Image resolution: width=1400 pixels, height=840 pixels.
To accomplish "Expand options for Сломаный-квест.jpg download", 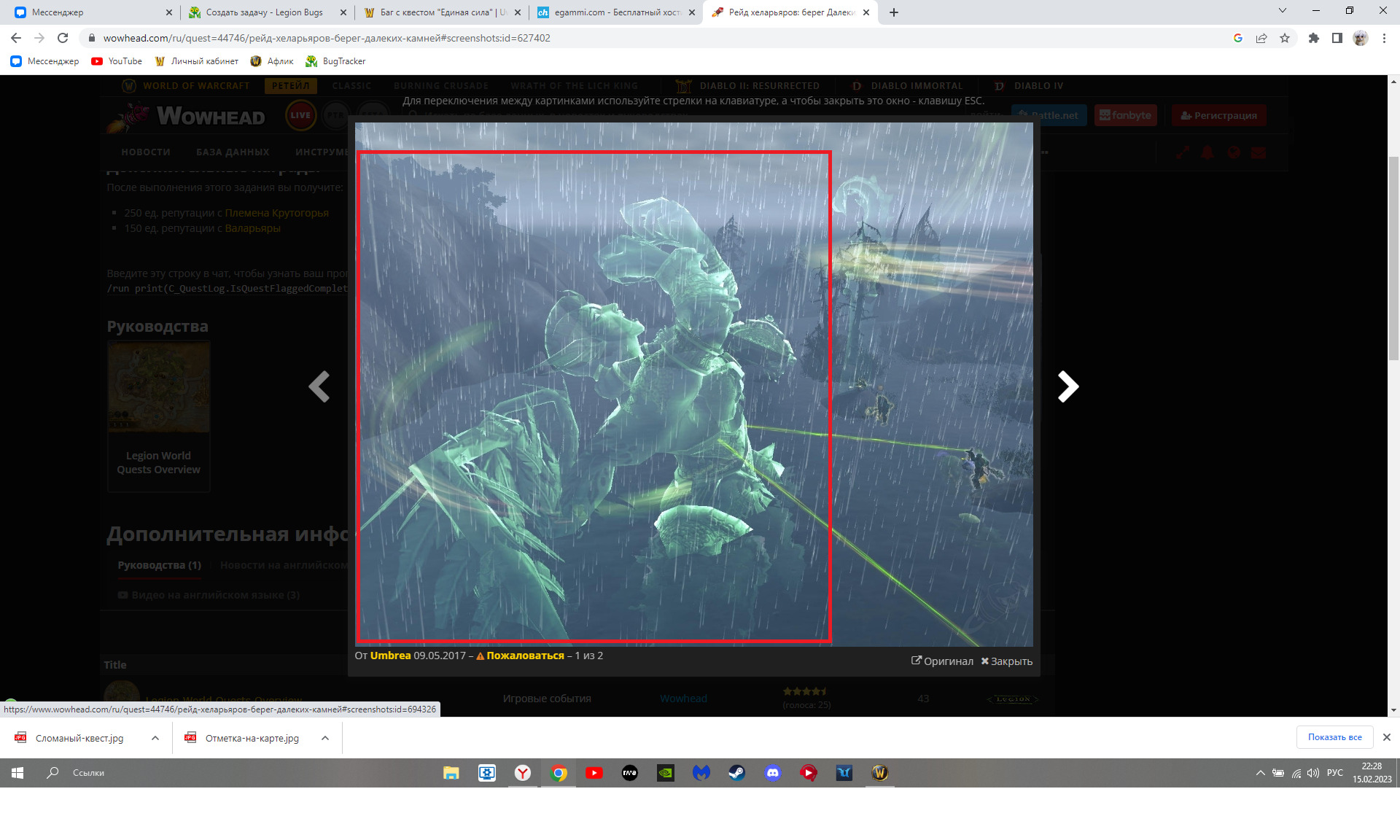I will click(155, 738).
